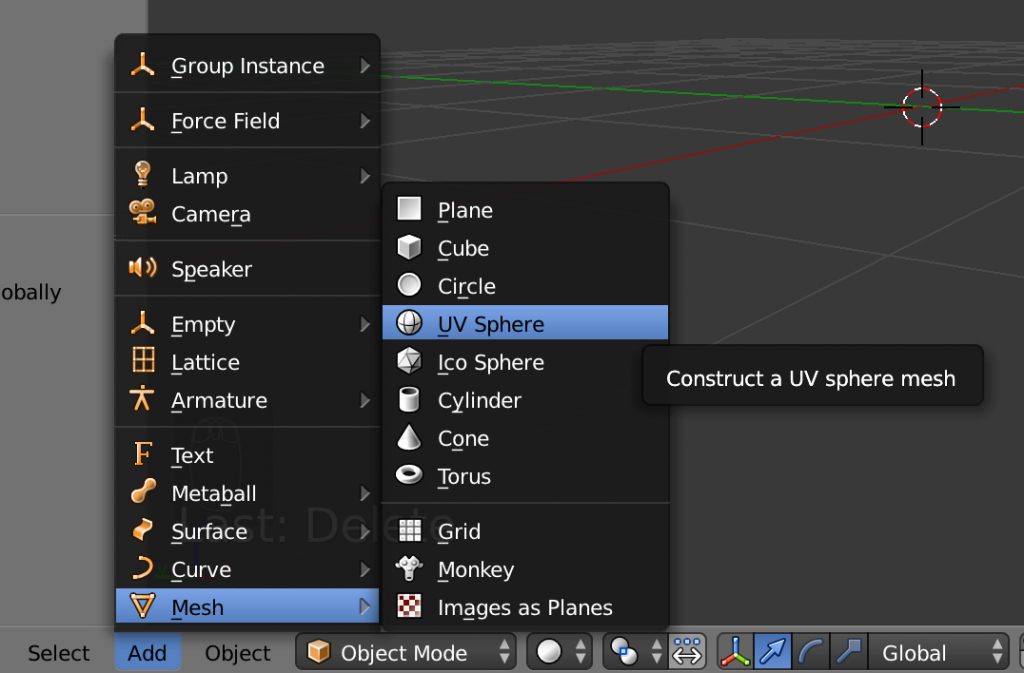Click the 3D cursor in the viewport
Image resolution: width=1024 pixels, height=673 pixels.
[x=921, y=107]
